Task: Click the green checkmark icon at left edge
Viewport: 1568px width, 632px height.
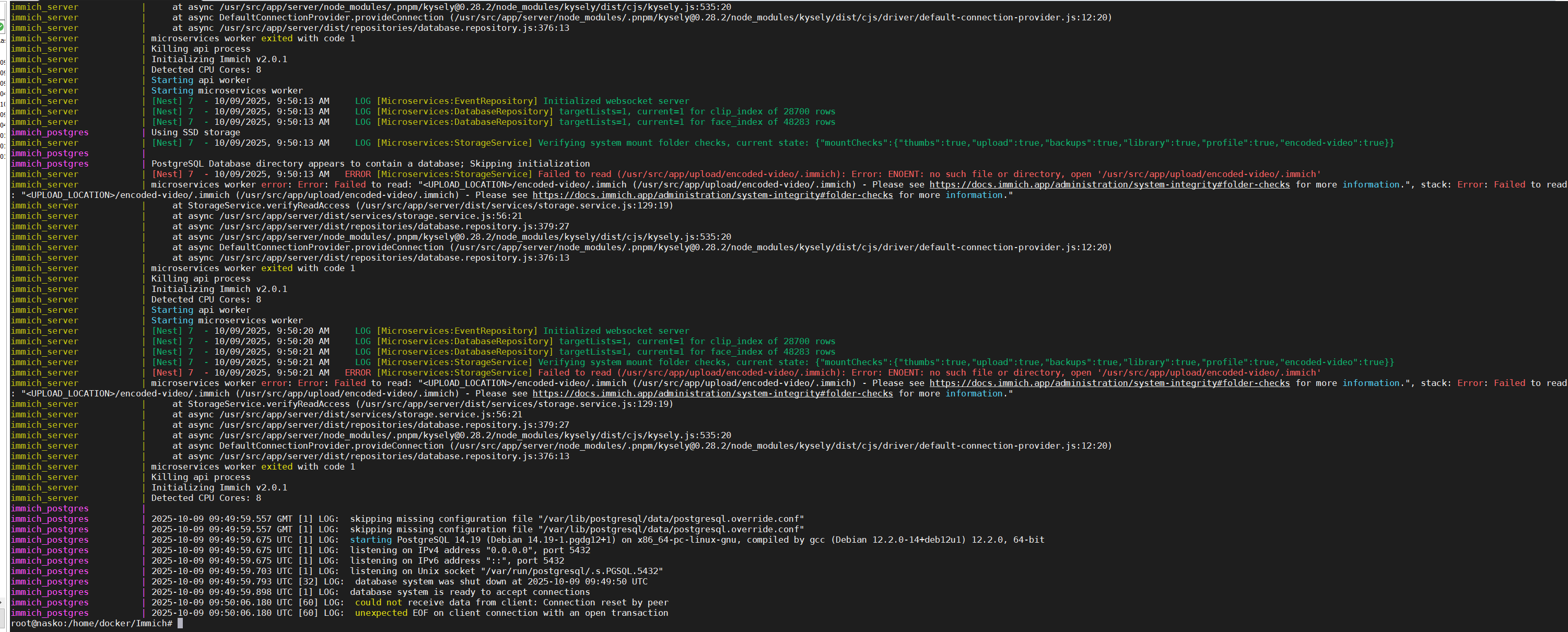Action: [2, 27]
